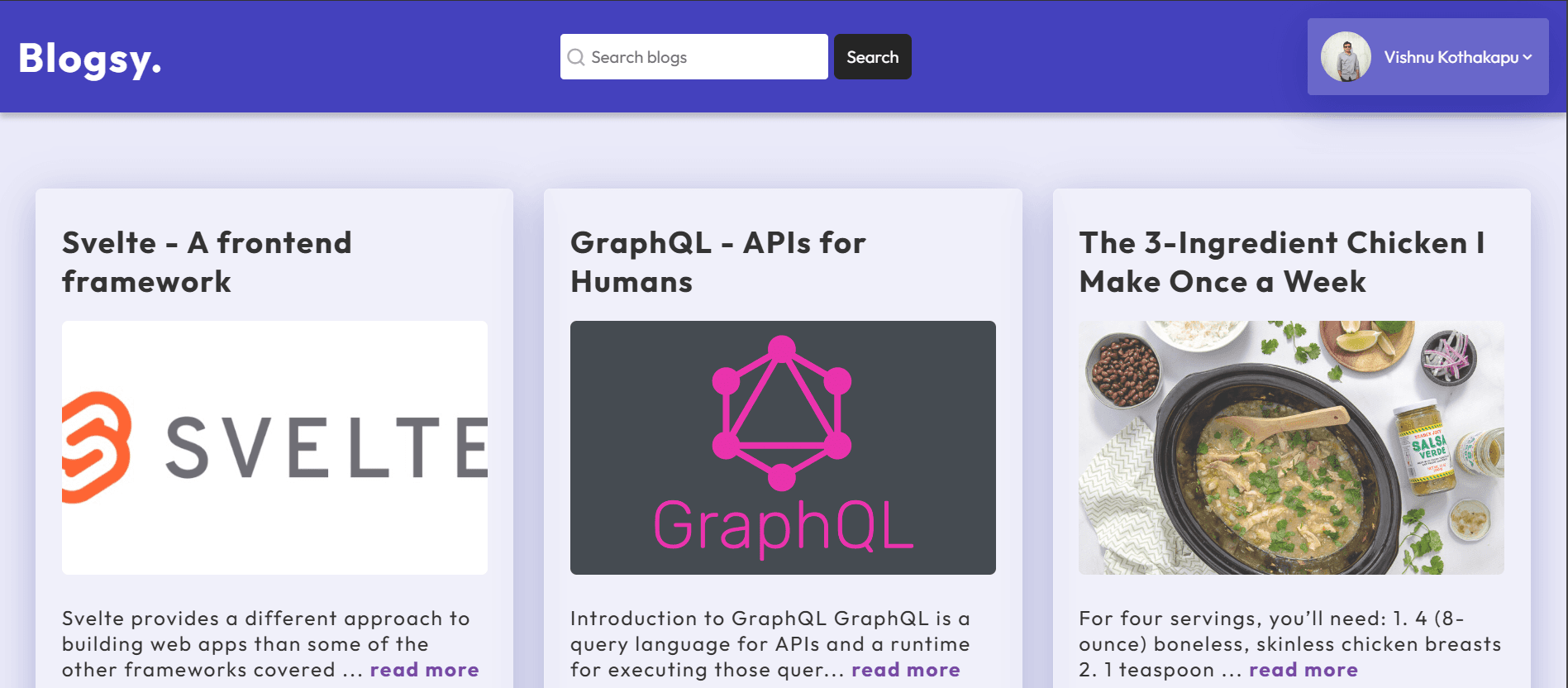Click Vishnu Kothakapu's profile avatar
The width and height of the screenshot is (1568, 688).
point(1346,56)
